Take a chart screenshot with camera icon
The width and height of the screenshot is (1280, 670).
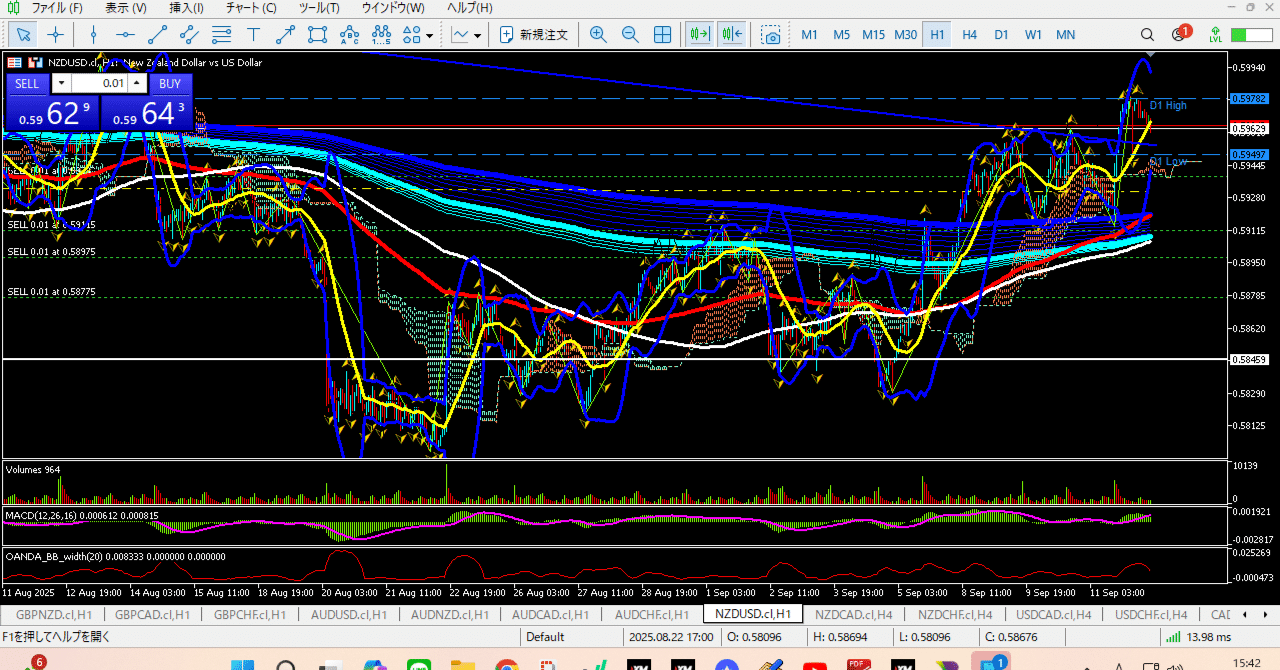pyautogui.click(x=771, y=34)
